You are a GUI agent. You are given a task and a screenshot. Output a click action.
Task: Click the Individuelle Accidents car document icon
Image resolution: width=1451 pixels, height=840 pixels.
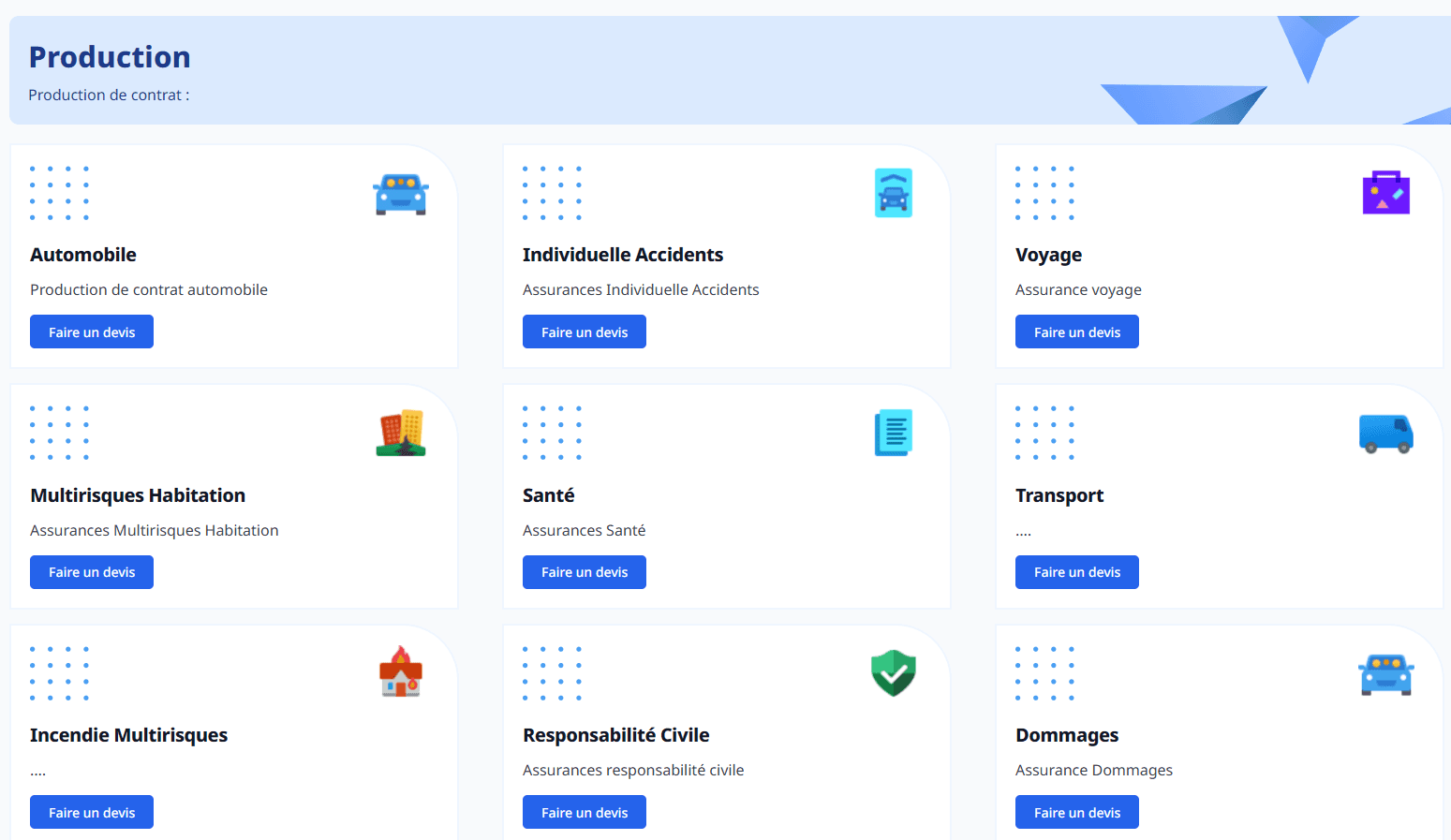pyautogui.click(x=893, y=193)
